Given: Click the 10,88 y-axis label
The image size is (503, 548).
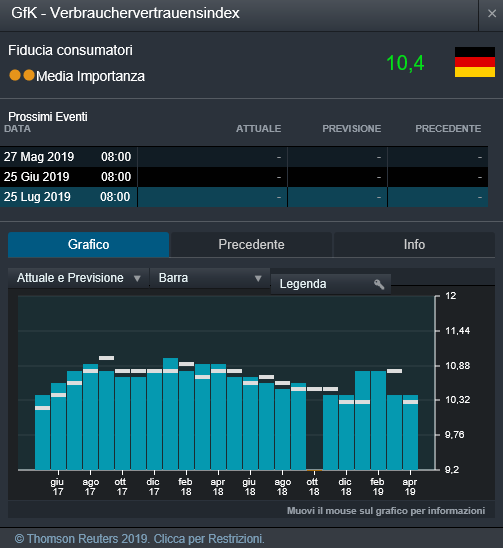Looking at the screenshot, I should (x=457, y=366).
